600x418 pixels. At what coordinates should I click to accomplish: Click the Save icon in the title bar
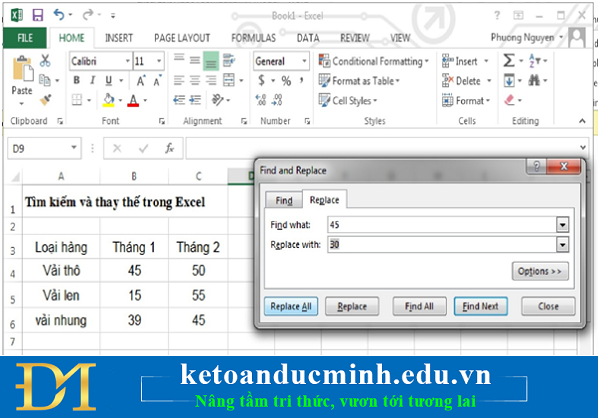(x=37, y=15)
